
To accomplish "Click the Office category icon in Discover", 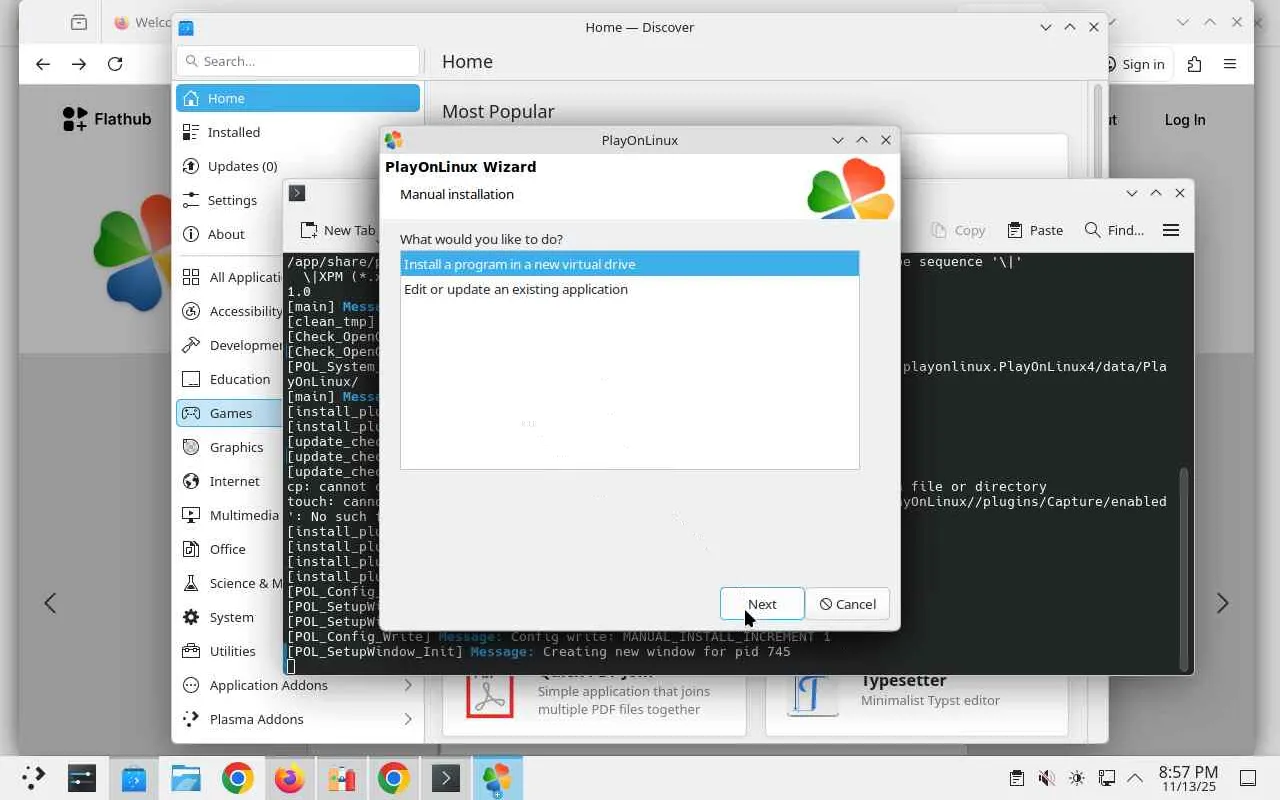I will (191, 549).
